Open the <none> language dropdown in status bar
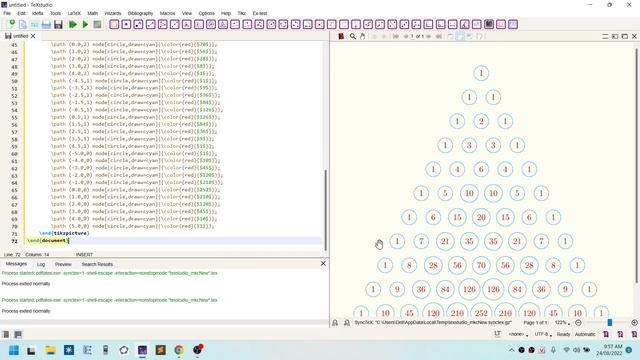The height and width of the screenshot is (360, 640). tap(518, 334)
